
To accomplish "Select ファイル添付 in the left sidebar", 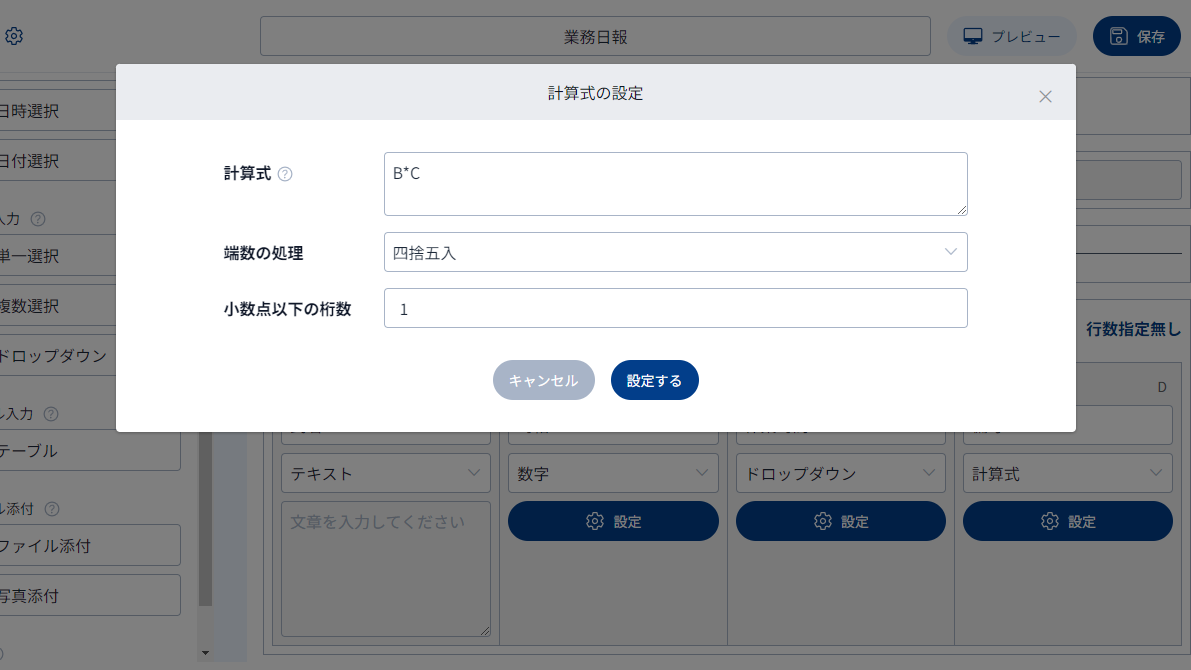I will (88, 546).
